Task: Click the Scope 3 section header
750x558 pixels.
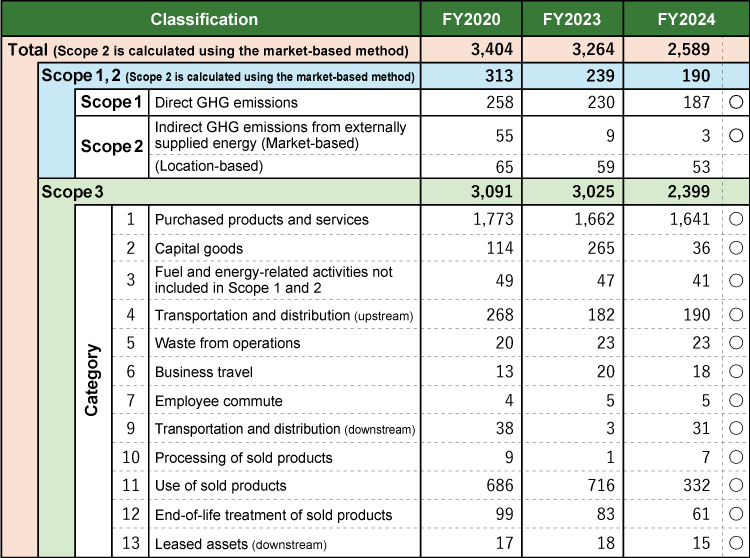Action: [72, 192]
